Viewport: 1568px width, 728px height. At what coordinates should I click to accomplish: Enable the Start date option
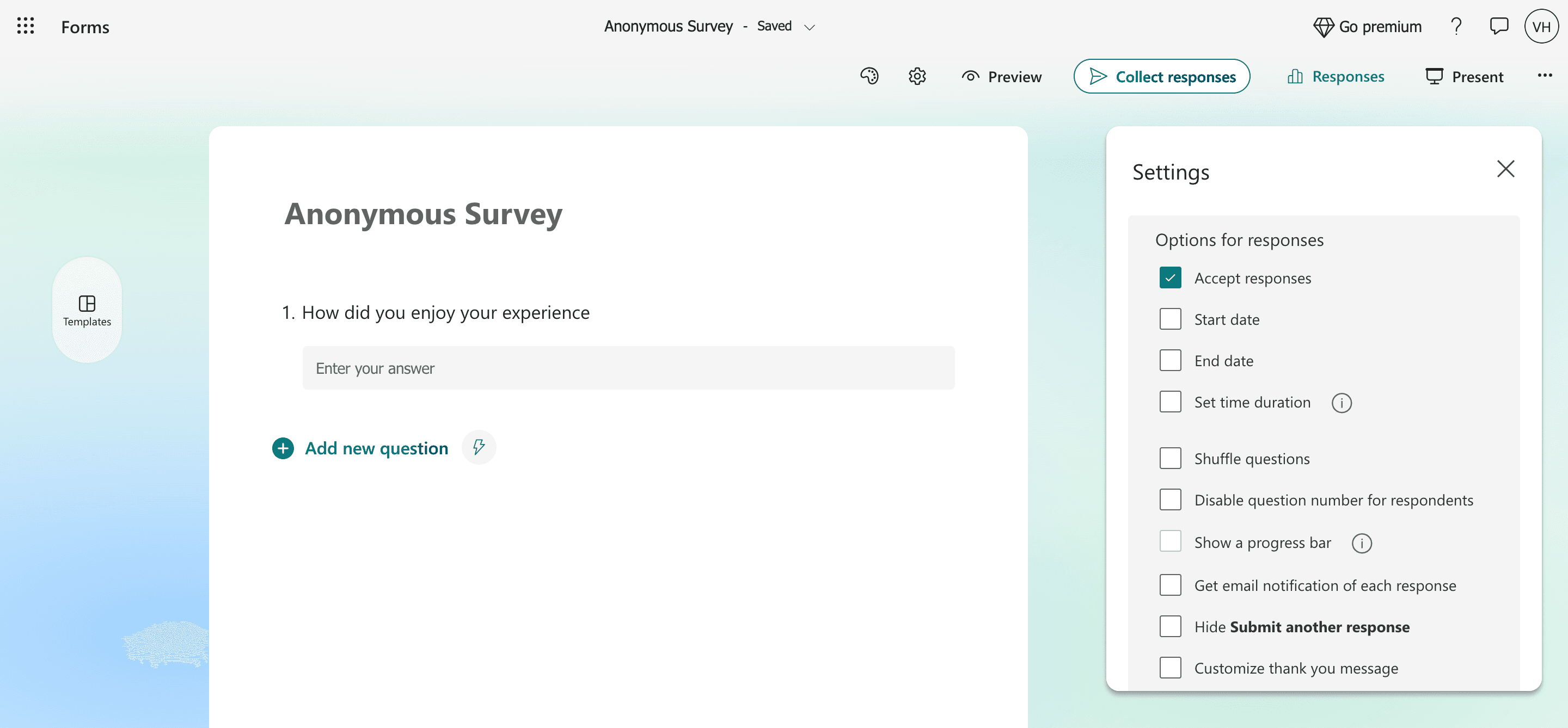(1170, 319)
